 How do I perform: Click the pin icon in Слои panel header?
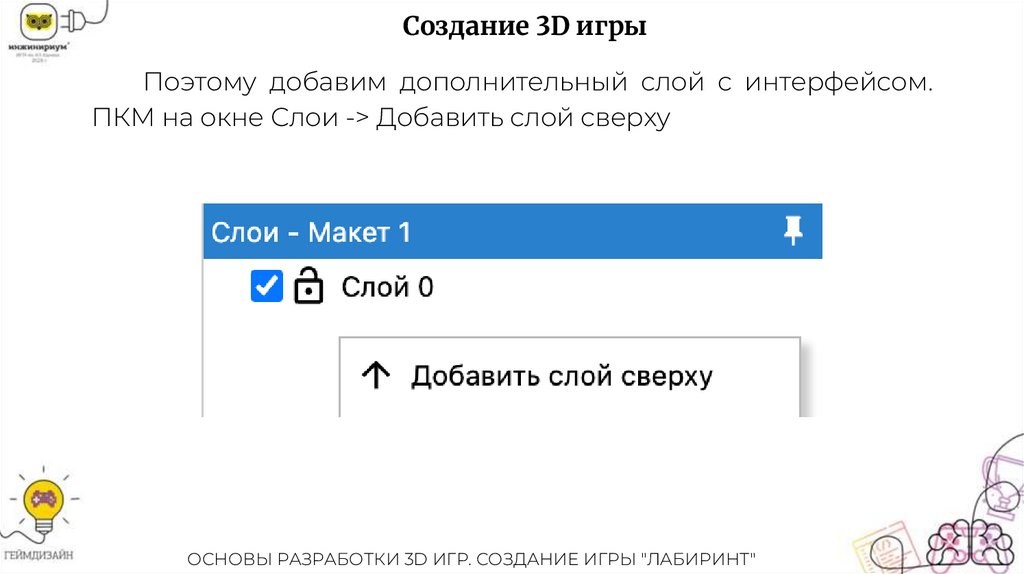click(793, 232)
